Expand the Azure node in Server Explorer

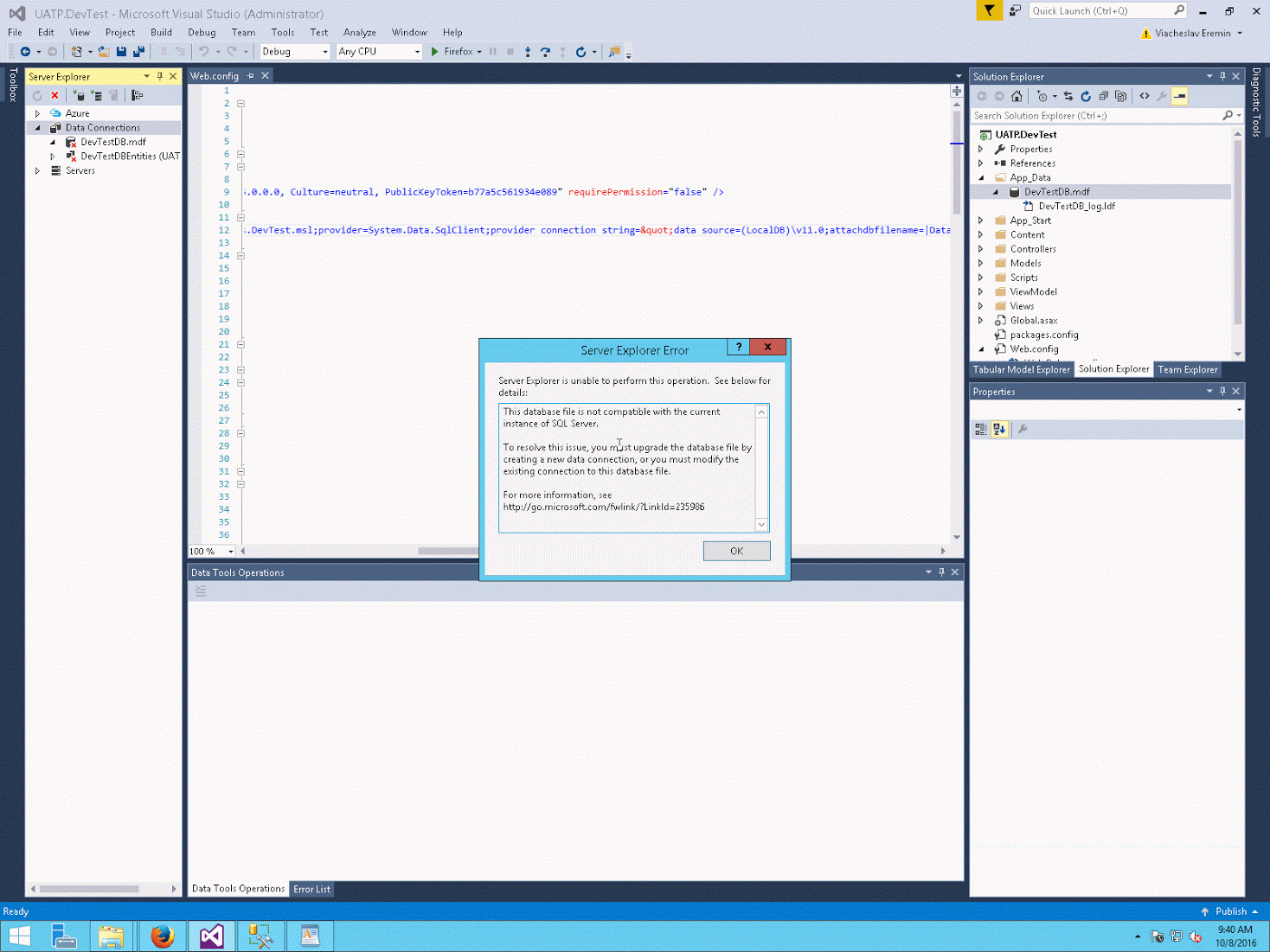click(37, 113)
